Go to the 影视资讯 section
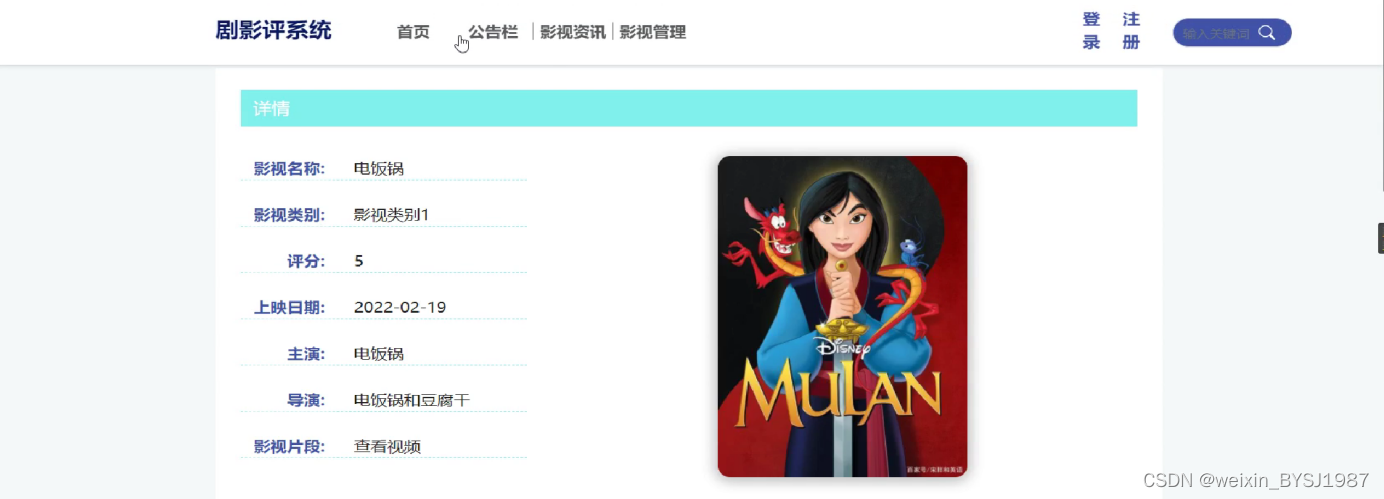 tap(573, 32)
